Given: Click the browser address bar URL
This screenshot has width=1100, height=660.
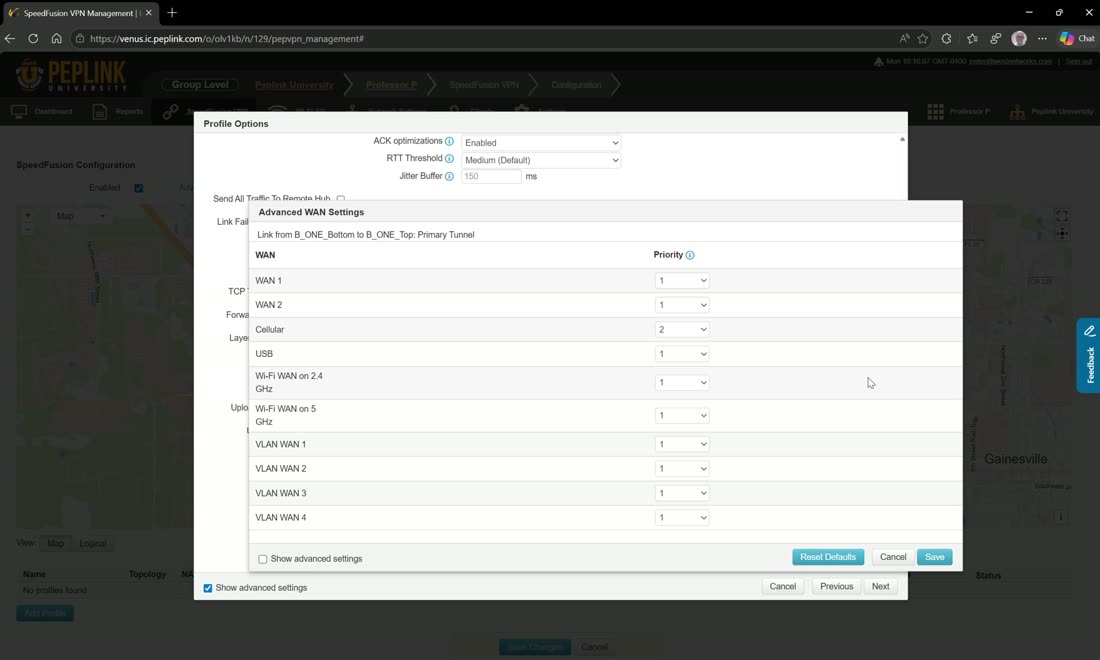Looking at the screenshot, I should (227, 39).
